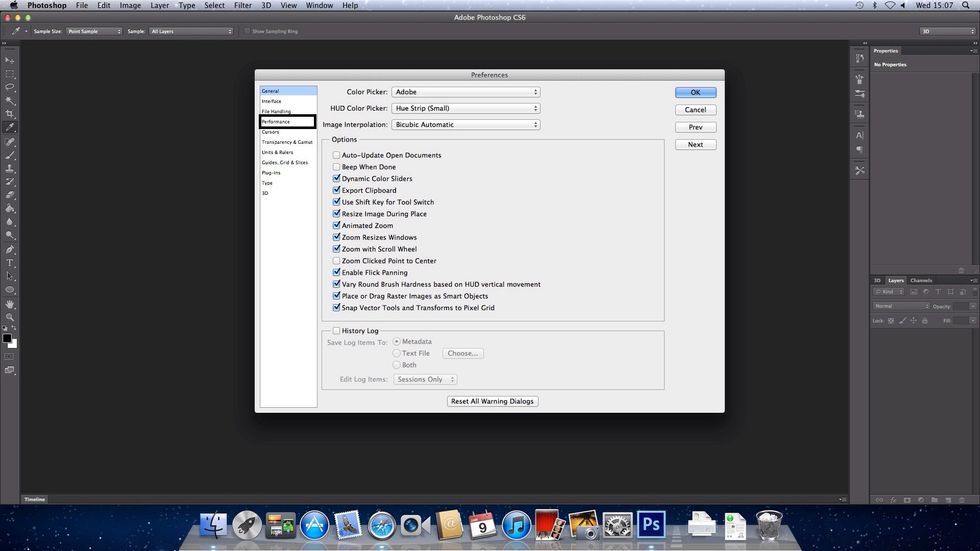Open the Filter menu
The height and width of the screenshot is (551, 980).
[242, 5]
